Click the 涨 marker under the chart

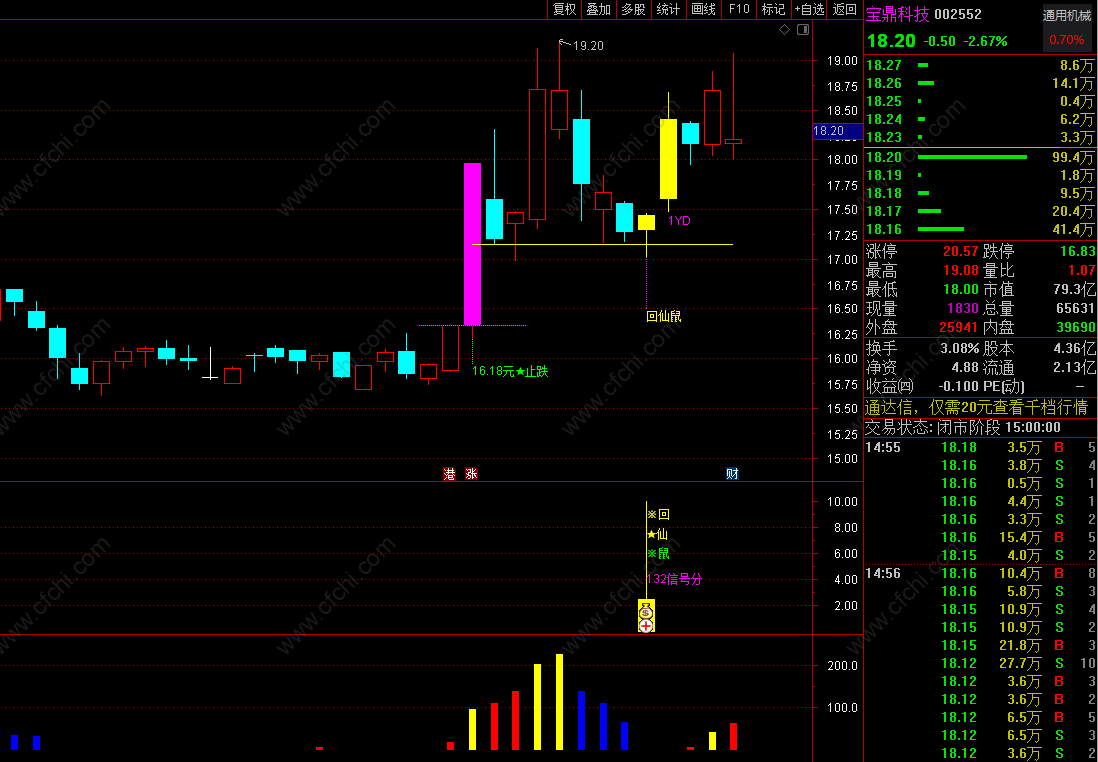tap(471, 474)
